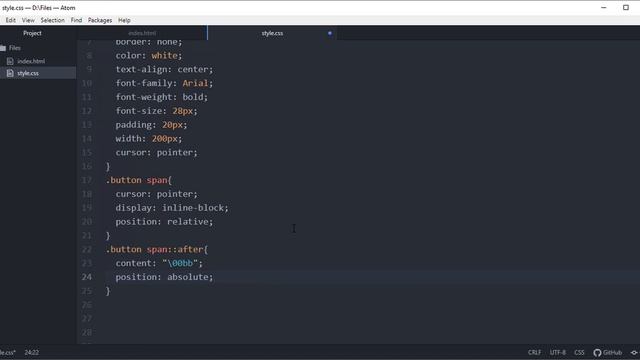Click the 'font-family: Arial;' line
Image resolution: width=640 pixels, height=360 pixels.
[164, 83]
